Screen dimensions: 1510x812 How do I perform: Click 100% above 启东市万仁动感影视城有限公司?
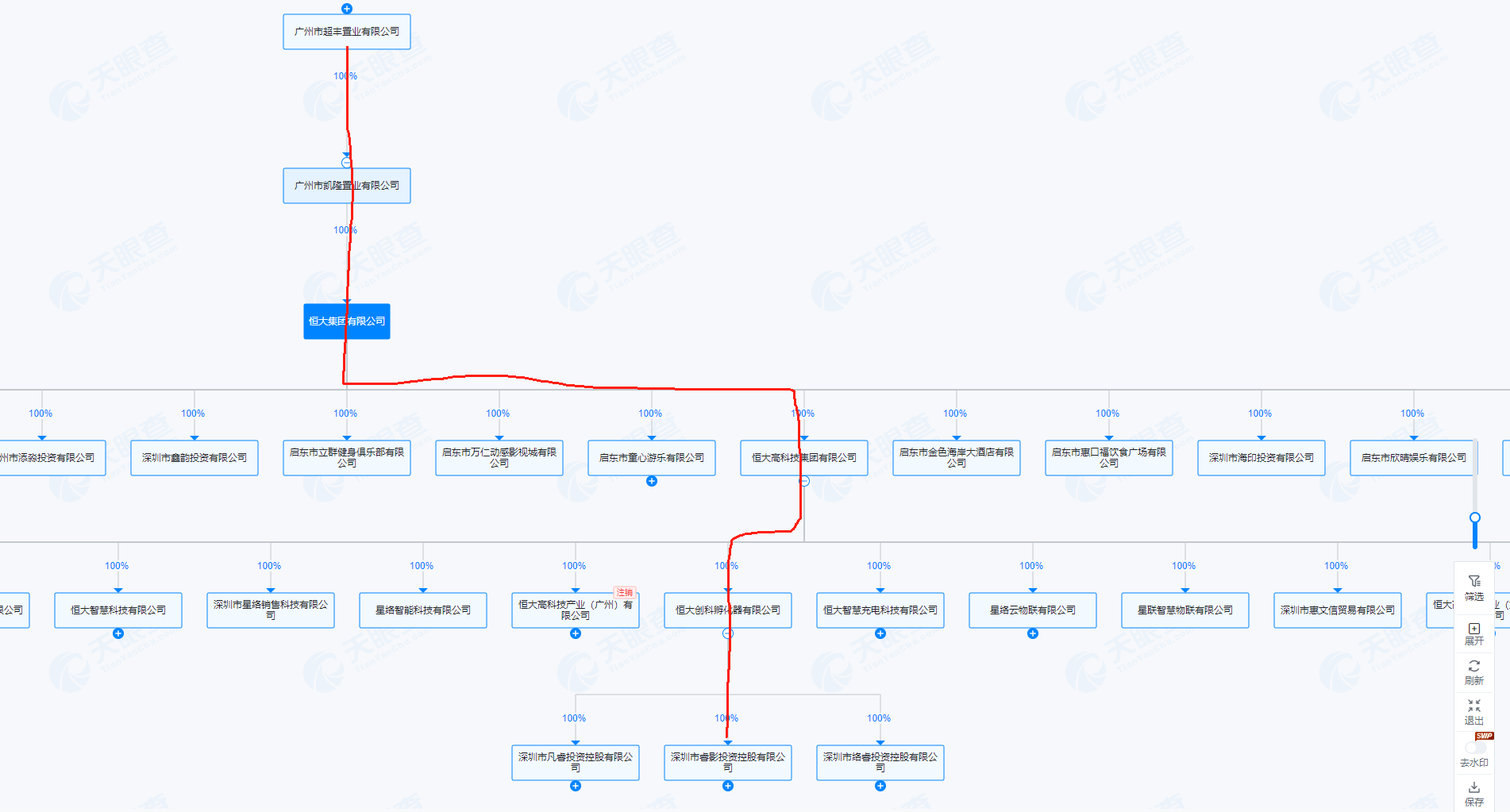tap(498, 414)
